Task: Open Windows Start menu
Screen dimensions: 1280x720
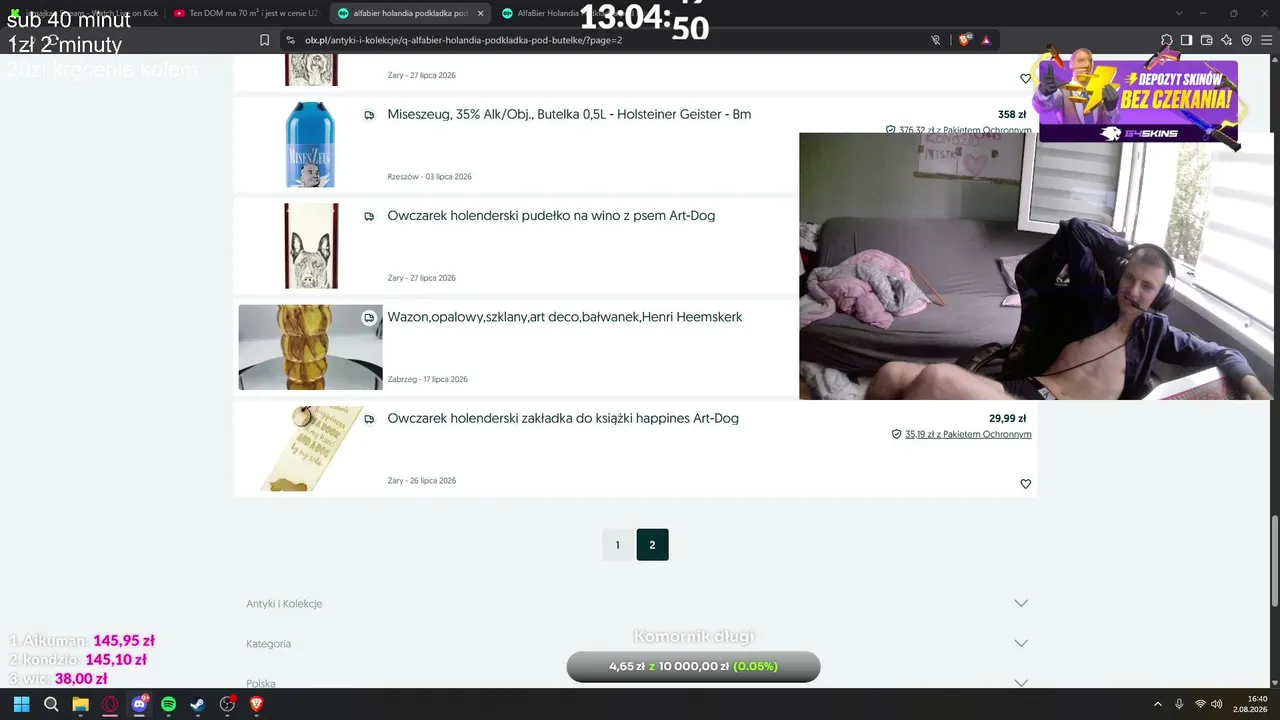Action: [21, 704]
